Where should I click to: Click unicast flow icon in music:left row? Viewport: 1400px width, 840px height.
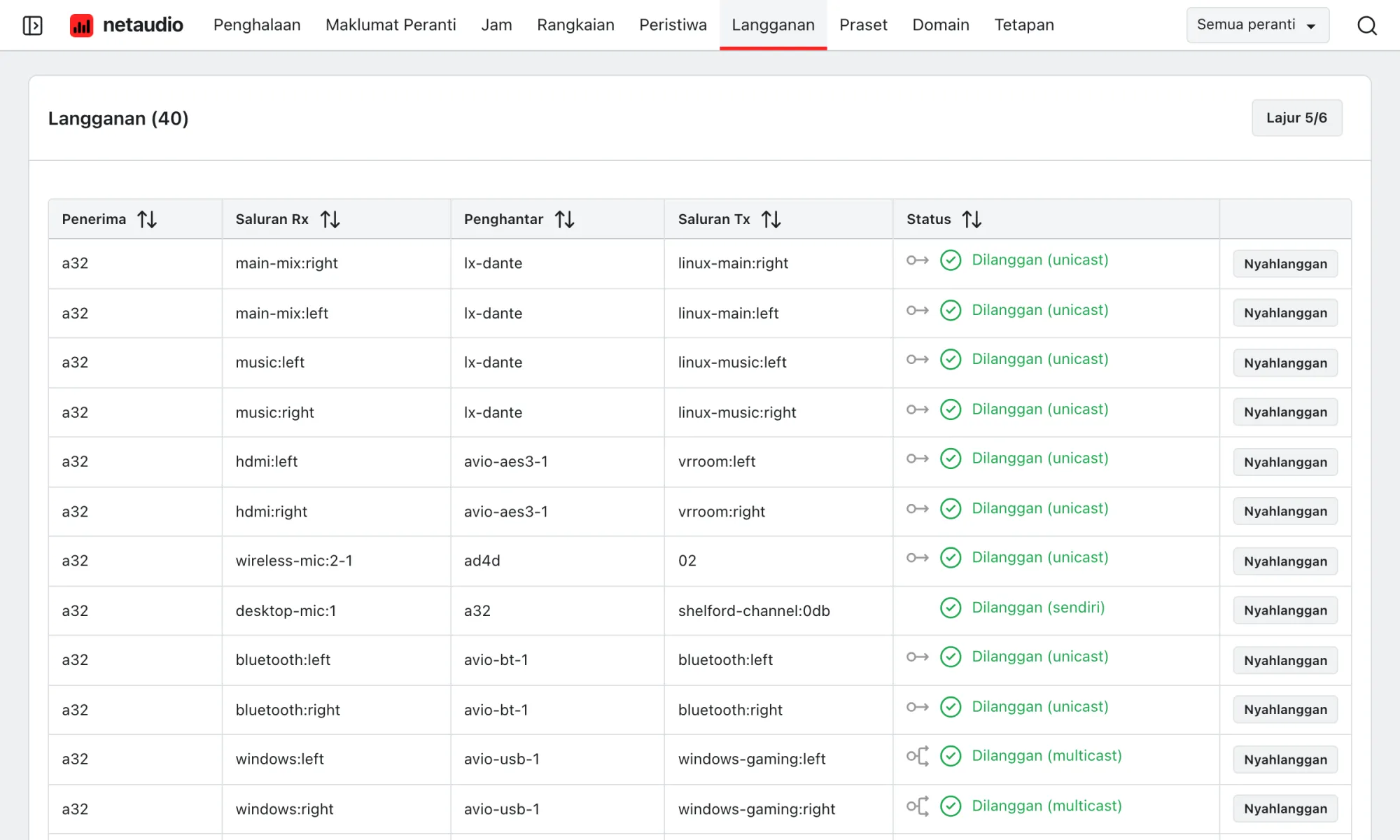[x=917, y=359]
